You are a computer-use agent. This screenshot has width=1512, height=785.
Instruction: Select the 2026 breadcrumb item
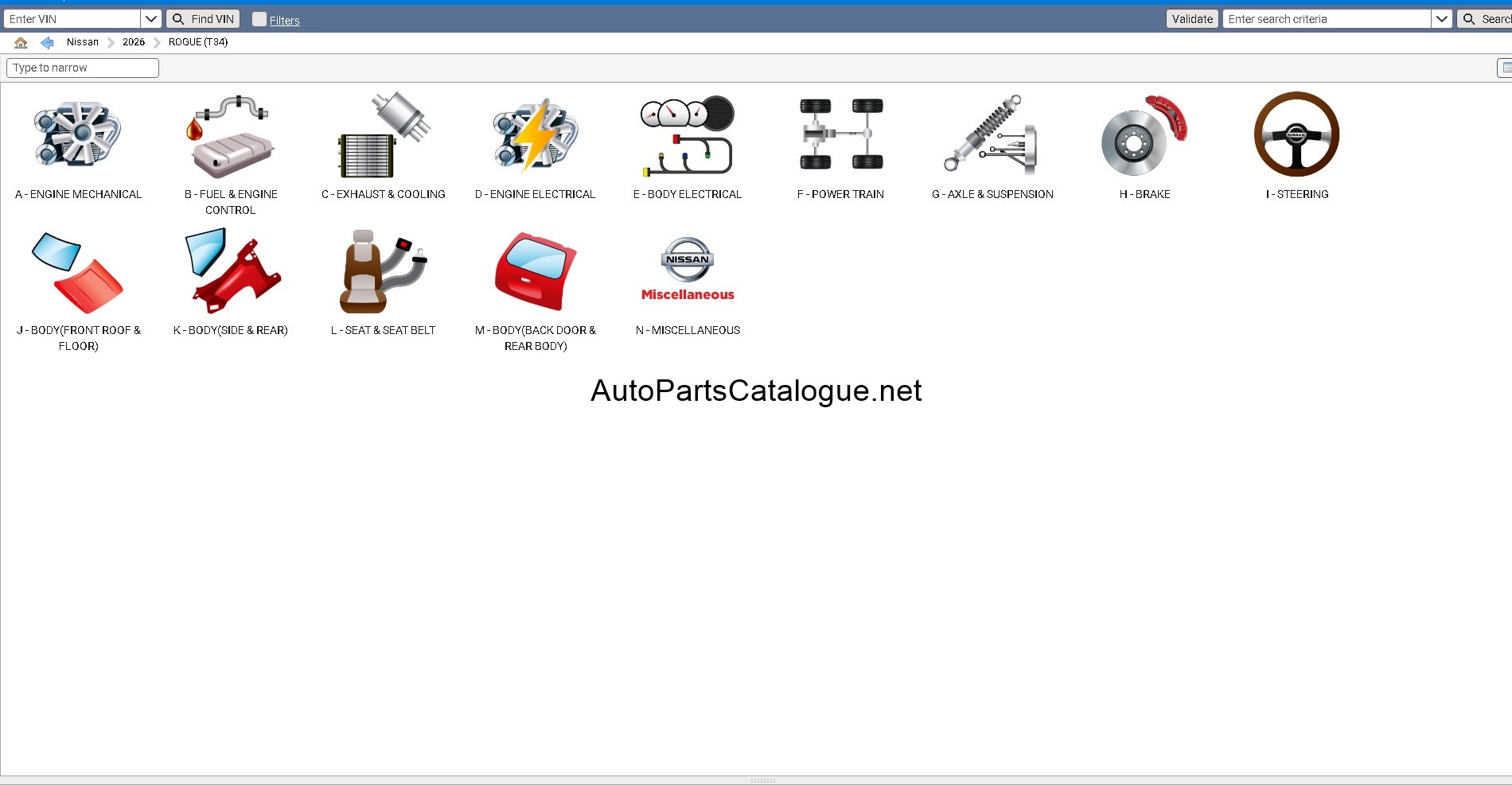pos(134,42)
